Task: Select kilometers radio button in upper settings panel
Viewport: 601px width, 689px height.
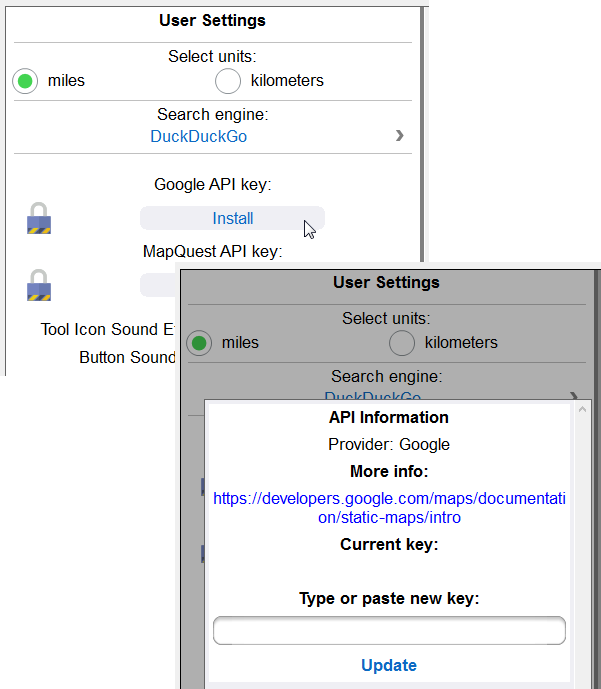Action: [x=228, y=81]
